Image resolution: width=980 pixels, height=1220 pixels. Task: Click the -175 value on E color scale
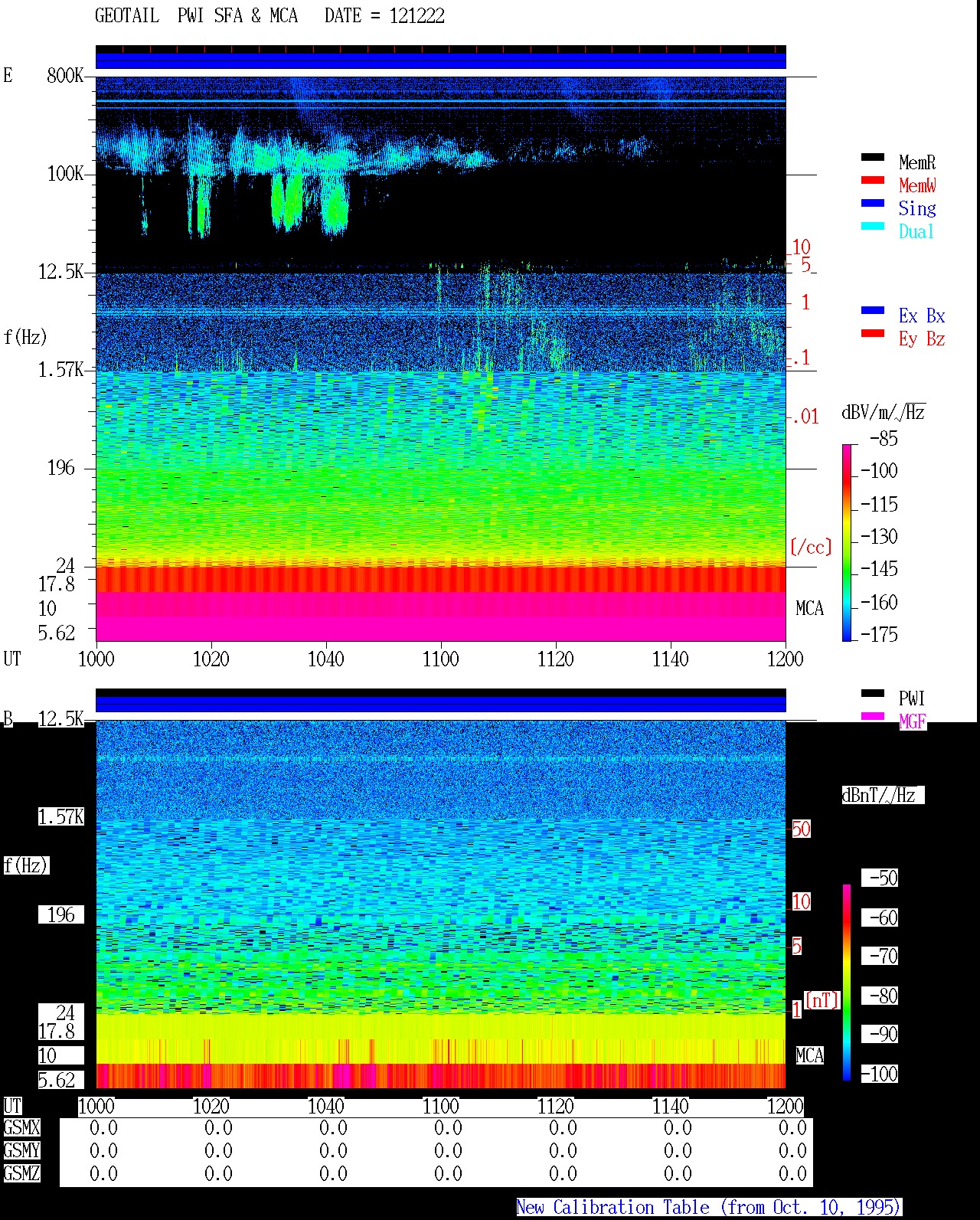(879, 634)
